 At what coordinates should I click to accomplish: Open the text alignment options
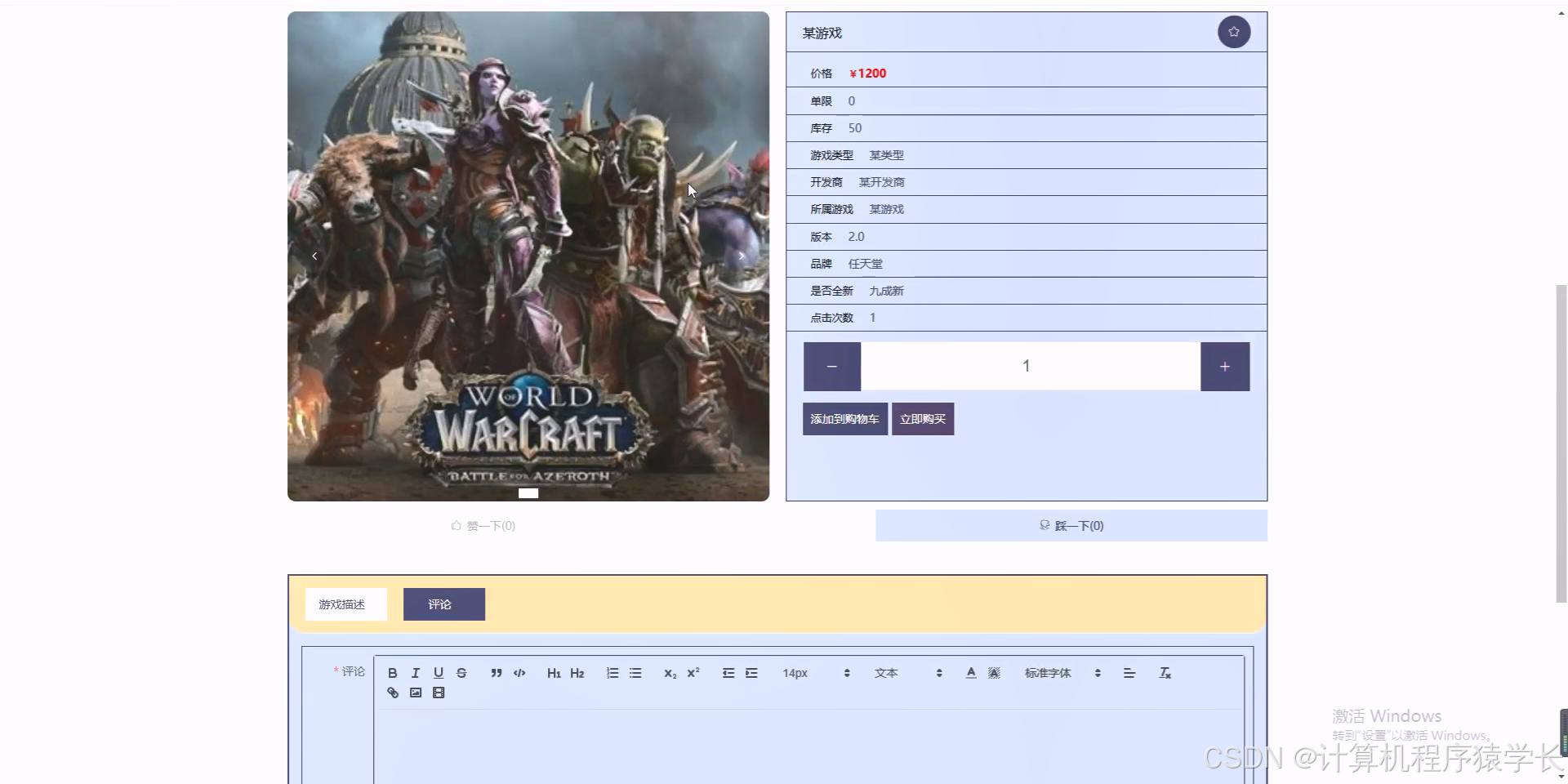click(1129, 673)
